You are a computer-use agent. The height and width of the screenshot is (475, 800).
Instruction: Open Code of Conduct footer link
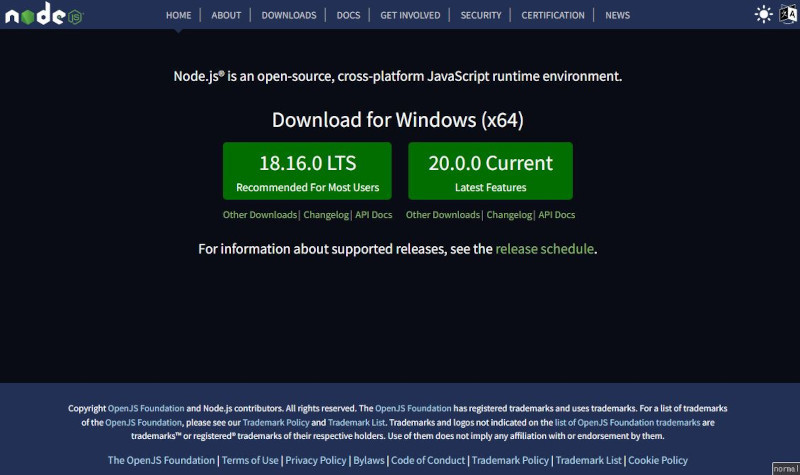[428, 460]
